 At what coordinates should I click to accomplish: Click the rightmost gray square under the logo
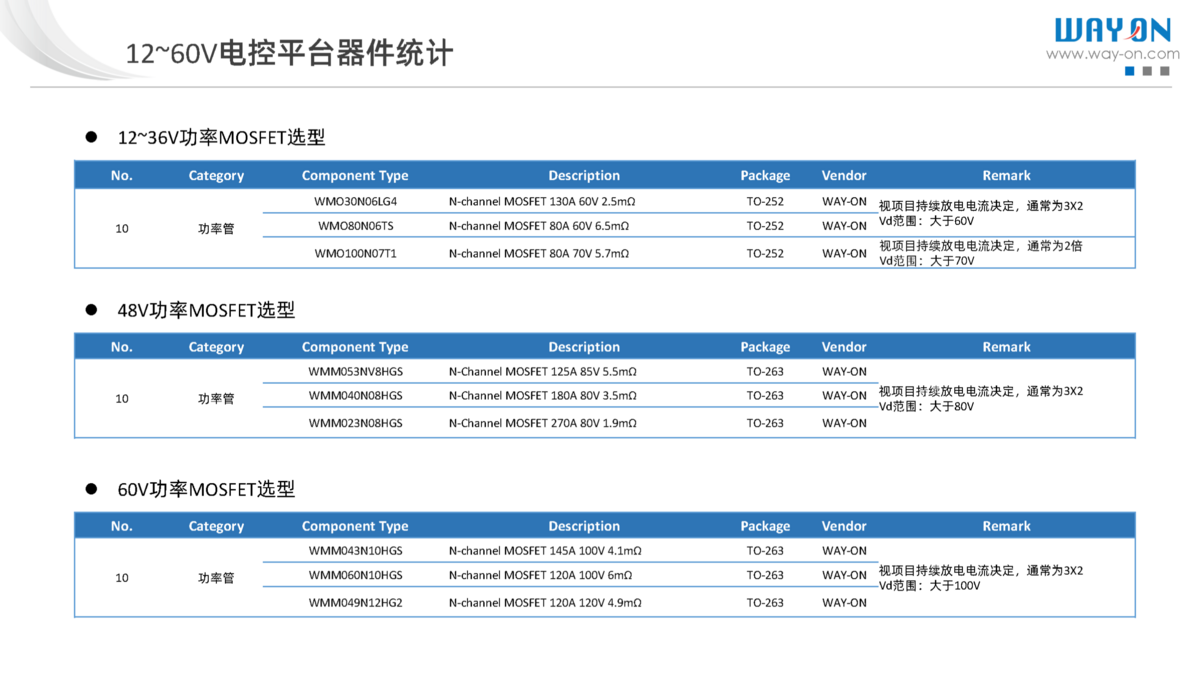(x=1163, y=72)
